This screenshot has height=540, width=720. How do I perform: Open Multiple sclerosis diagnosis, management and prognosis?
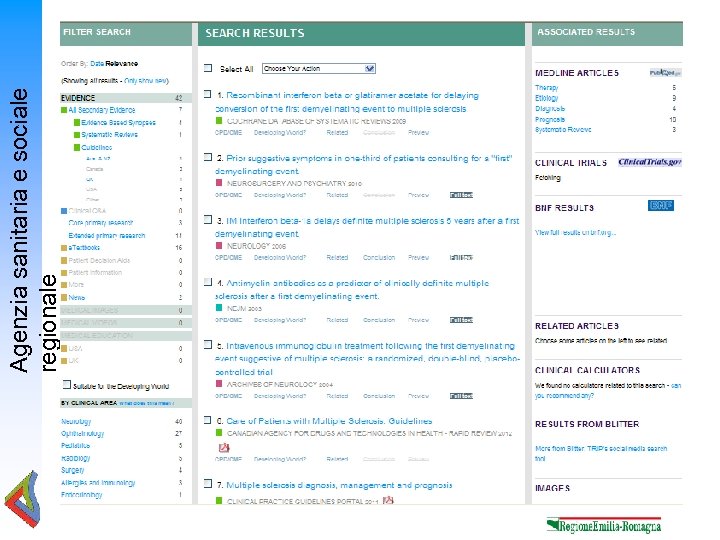tap(339, 485)
